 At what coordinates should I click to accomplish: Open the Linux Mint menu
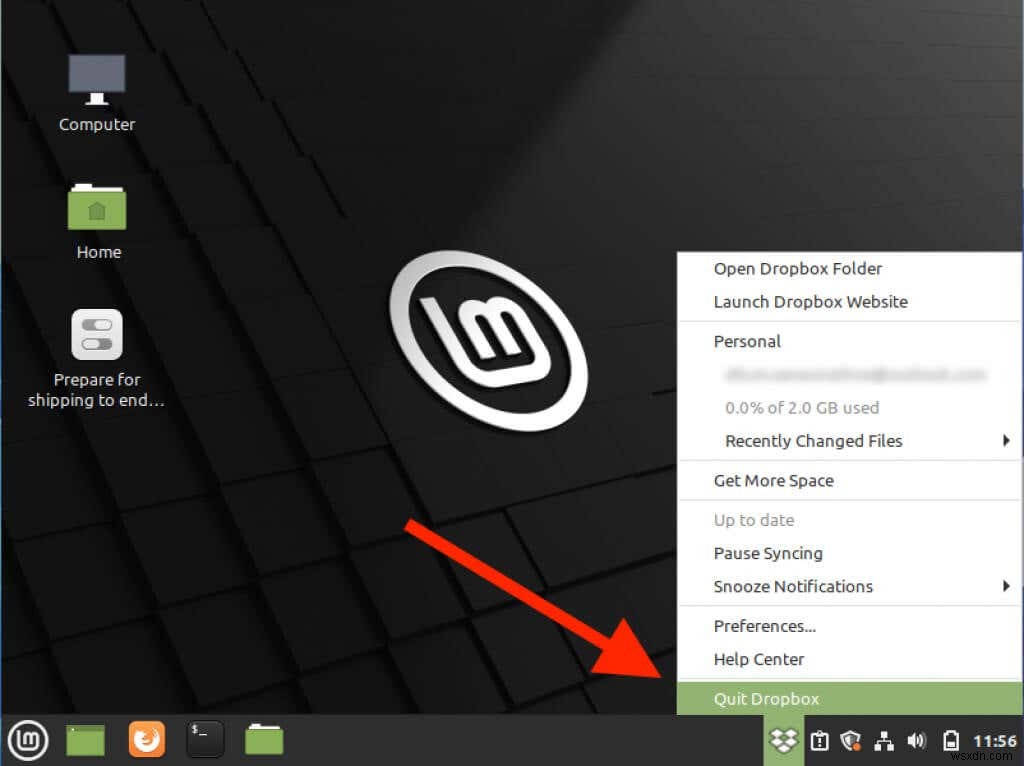[x=28, y=740]
